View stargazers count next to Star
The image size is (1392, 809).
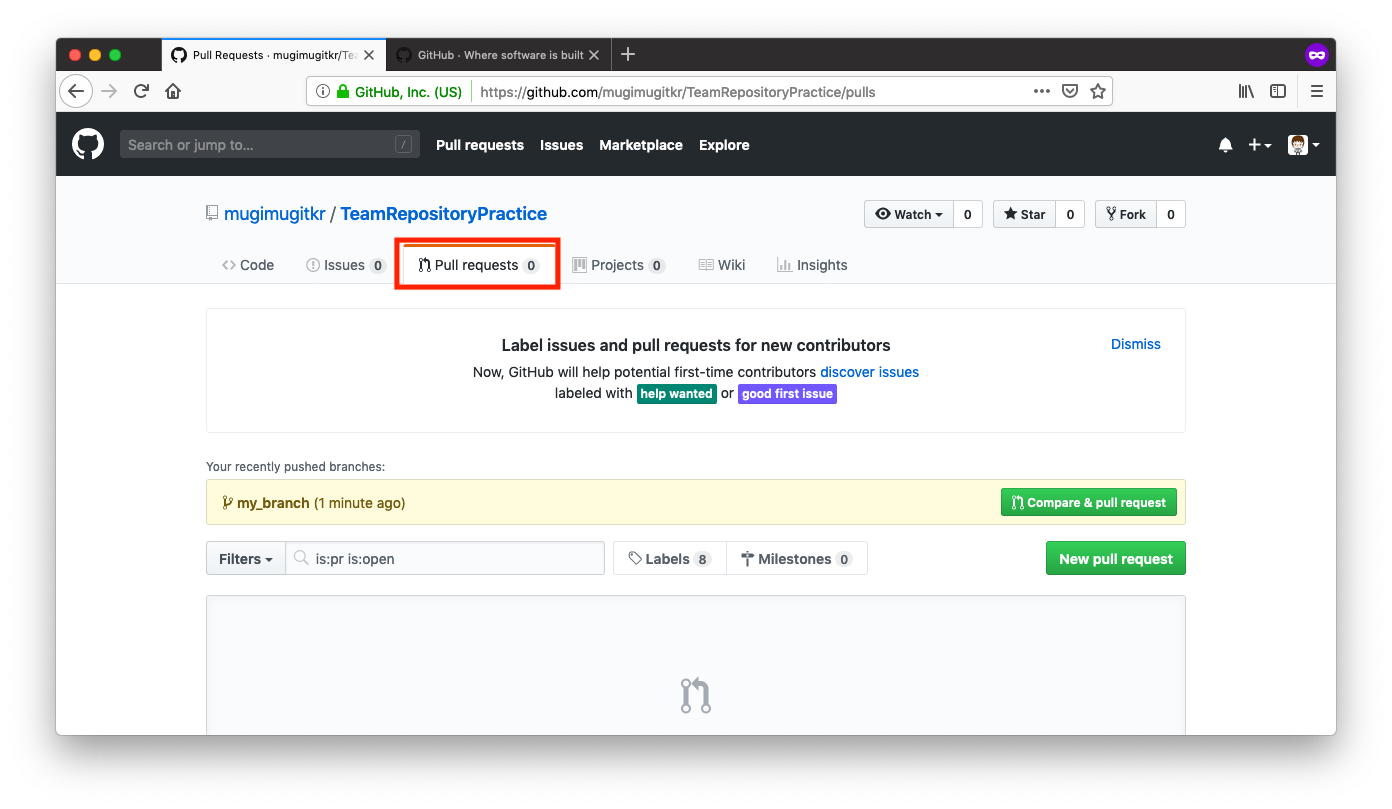click(1070, 214)
